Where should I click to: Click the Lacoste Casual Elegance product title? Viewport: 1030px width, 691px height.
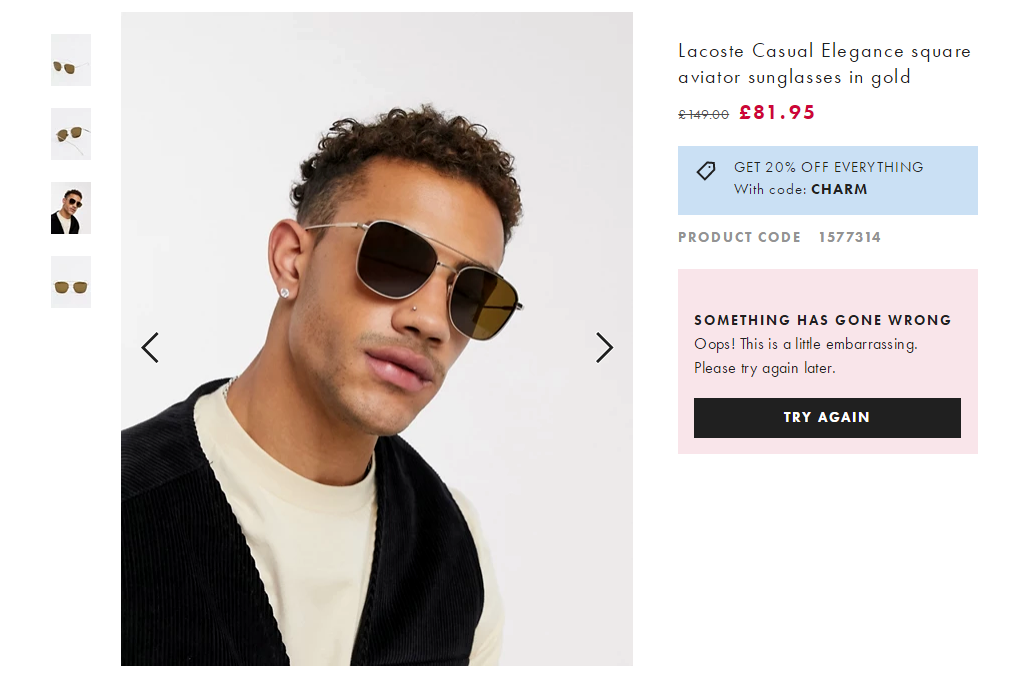pos(824,64)
